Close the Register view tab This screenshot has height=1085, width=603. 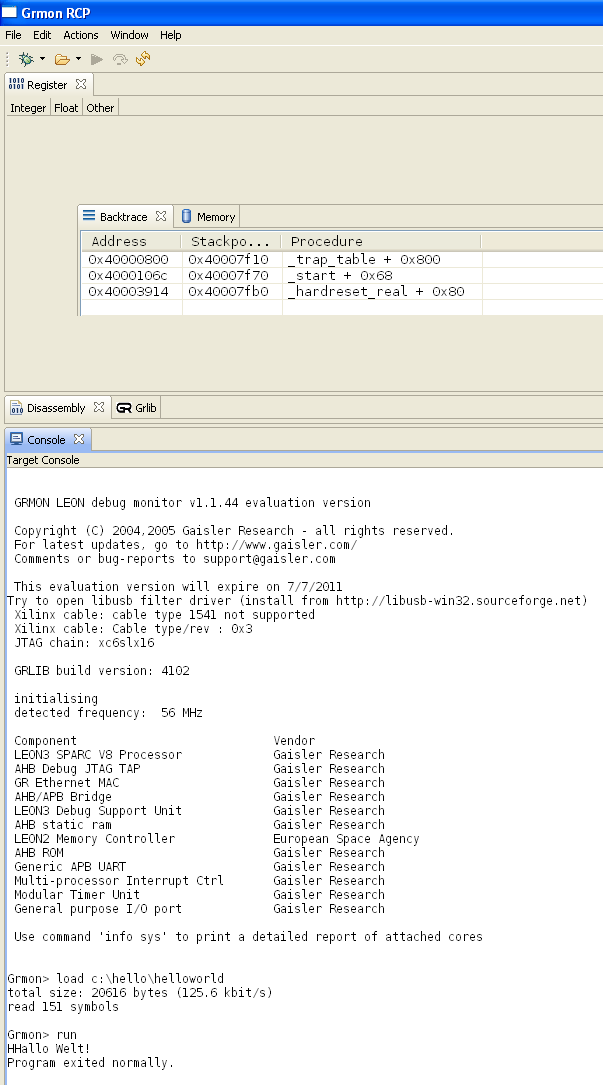tap(81, 84)
